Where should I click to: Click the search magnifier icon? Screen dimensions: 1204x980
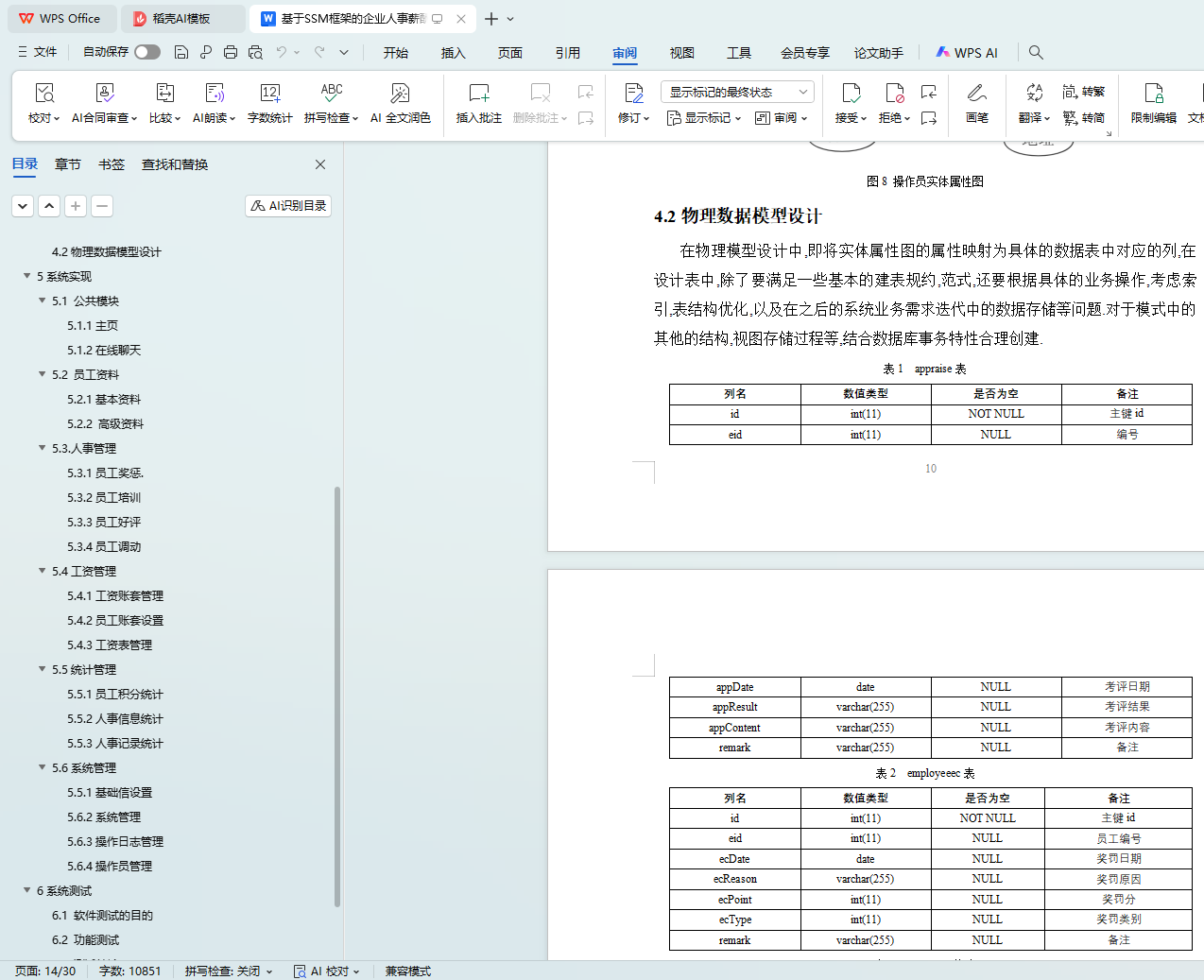pos(1036,52)
